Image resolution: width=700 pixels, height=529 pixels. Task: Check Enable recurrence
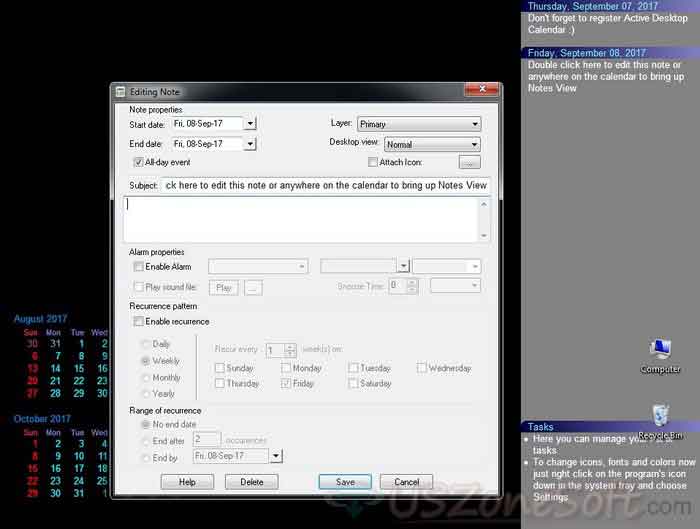138,321
